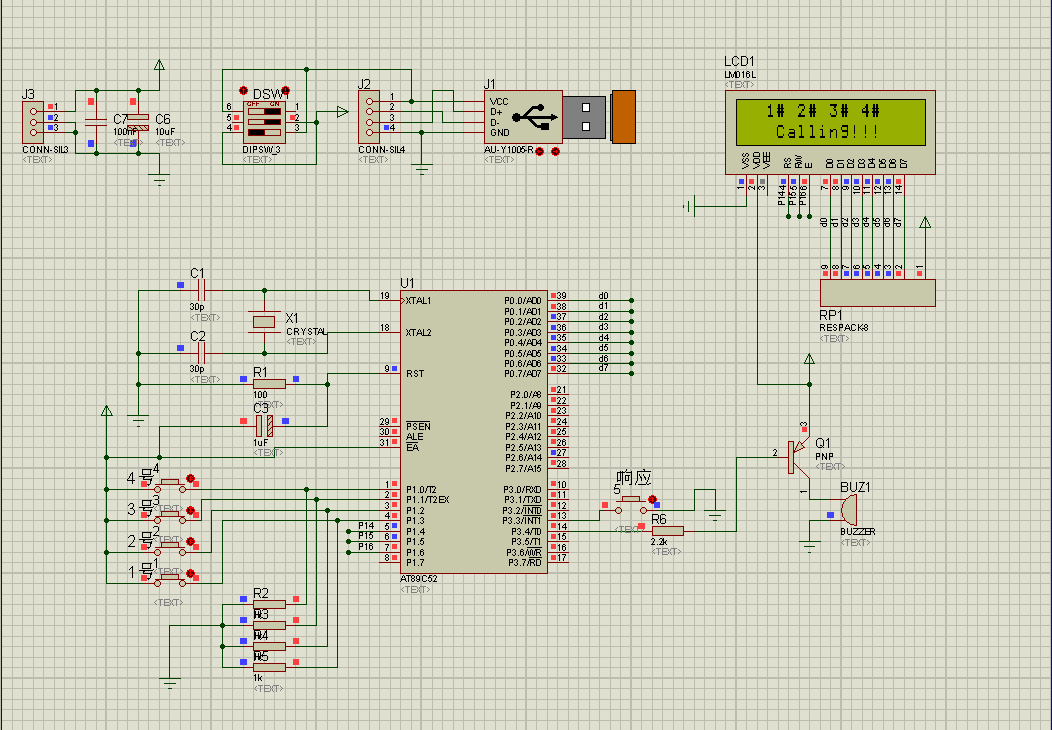1052x730 pixels.
Task: Click the left red dot on DSW1
Action: pyautogui.click(x=244, y=91)
